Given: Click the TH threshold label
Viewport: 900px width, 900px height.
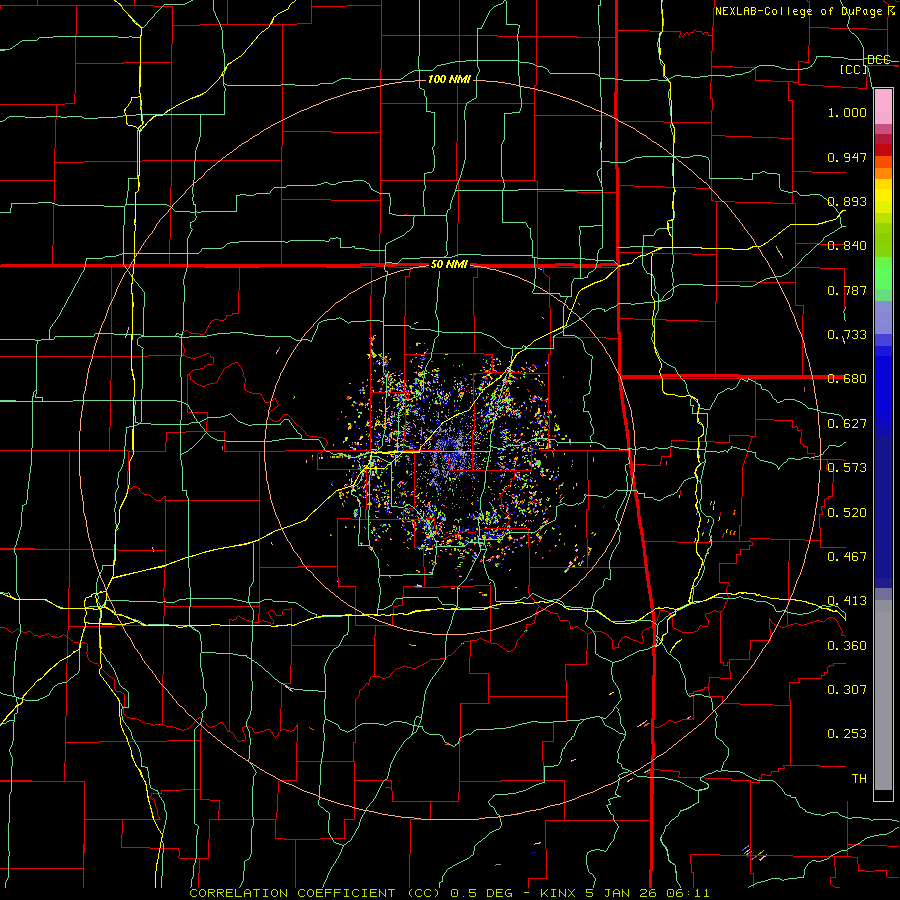Looking at the screenshot, I should click(x=859, y=779).
